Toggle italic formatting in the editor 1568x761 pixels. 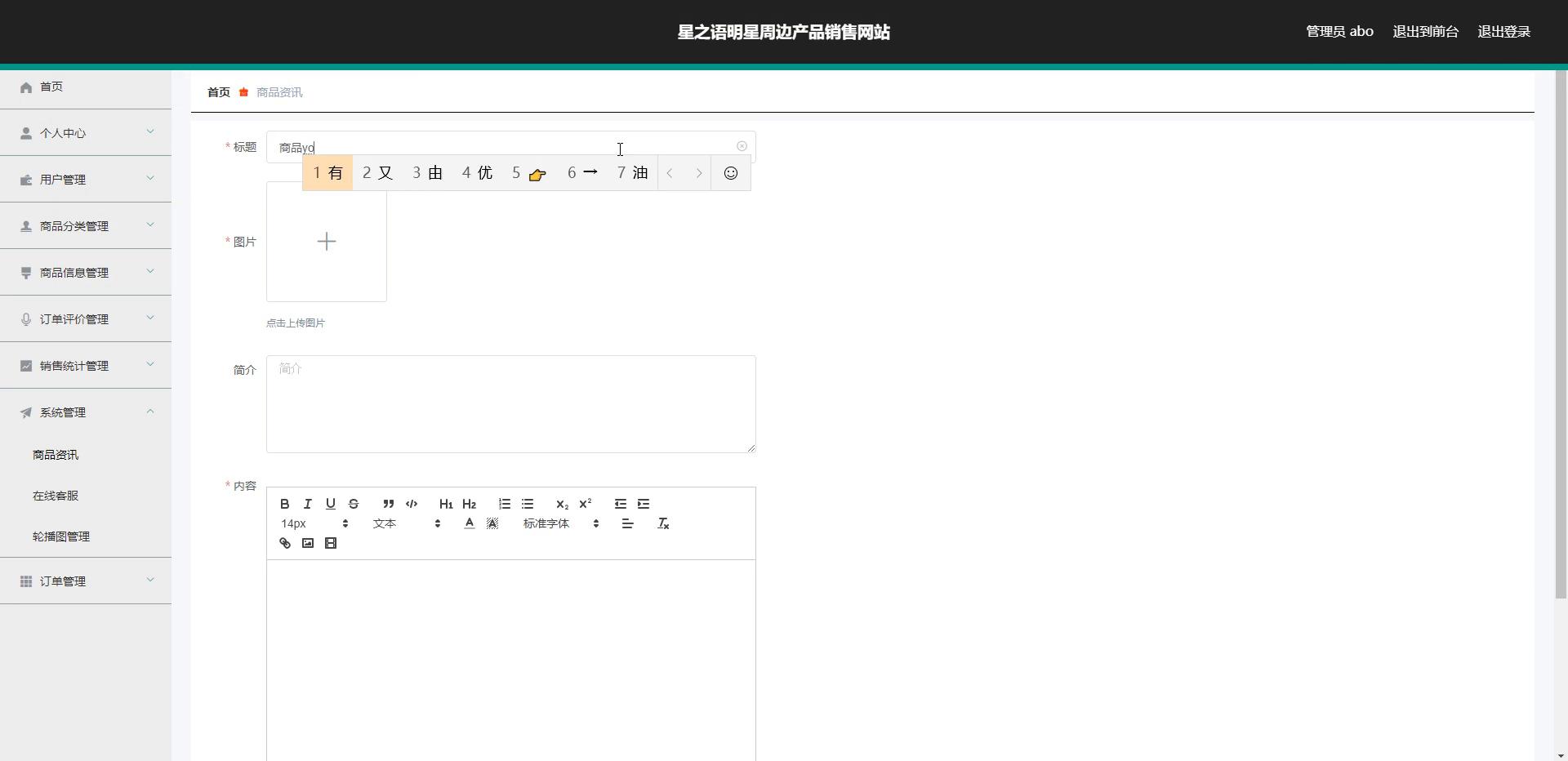(x=307, y=504)
